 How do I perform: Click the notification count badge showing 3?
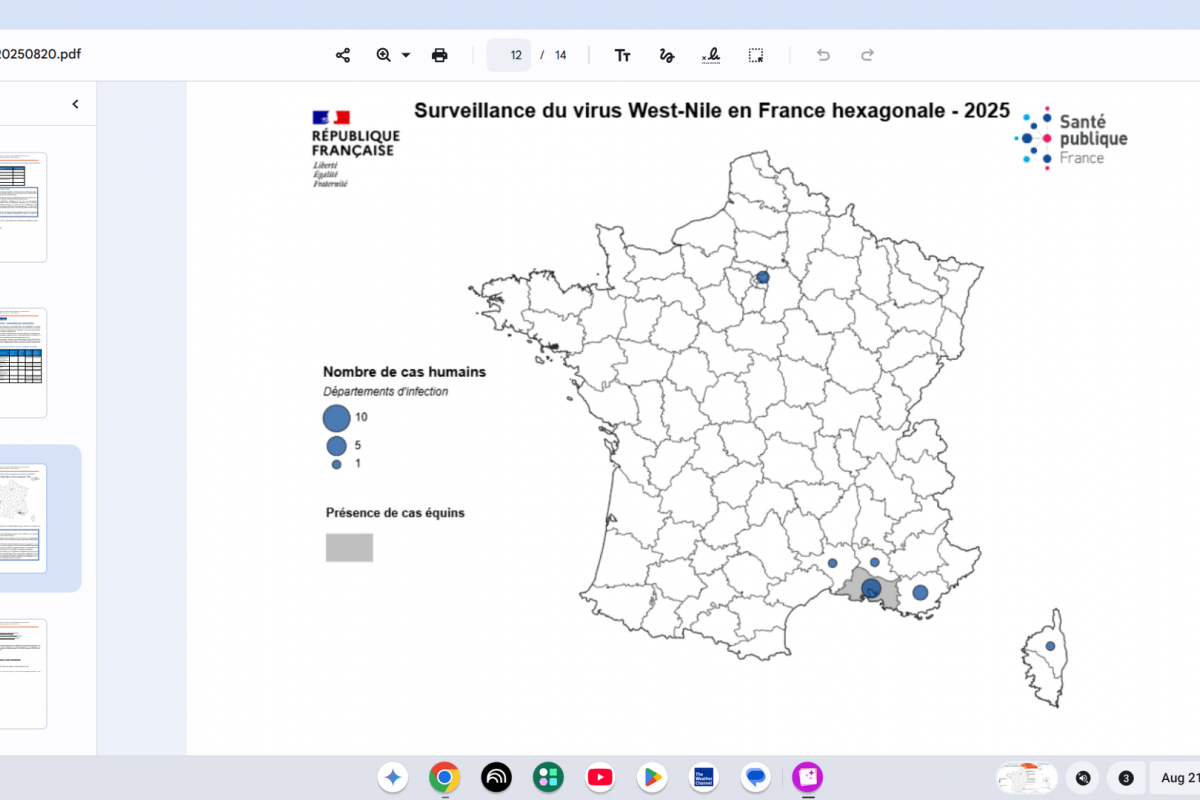click(1126, 778)
